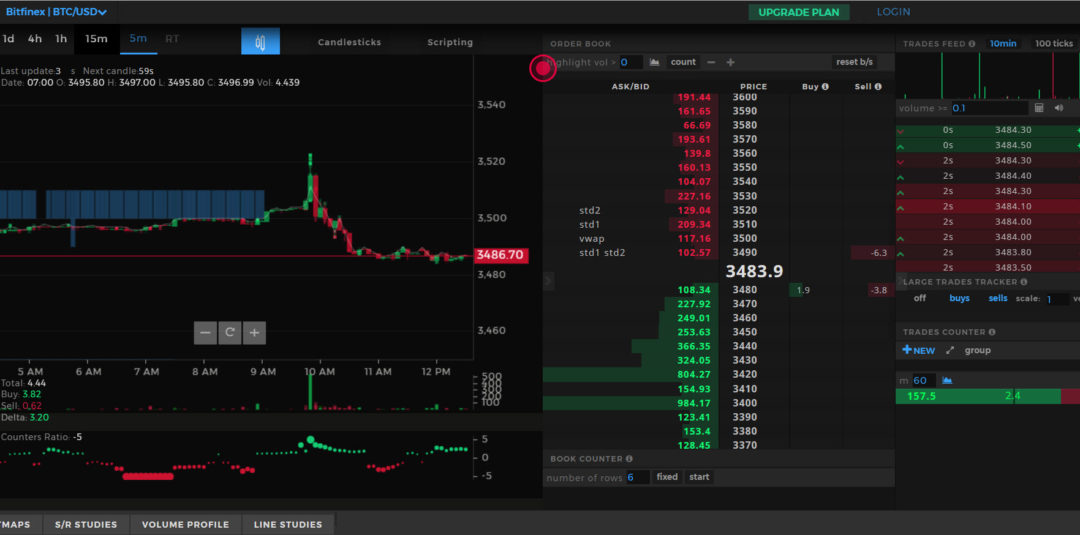Open the Volume Profile tab
The image size is (1080, 535).
tap(185, 524)
